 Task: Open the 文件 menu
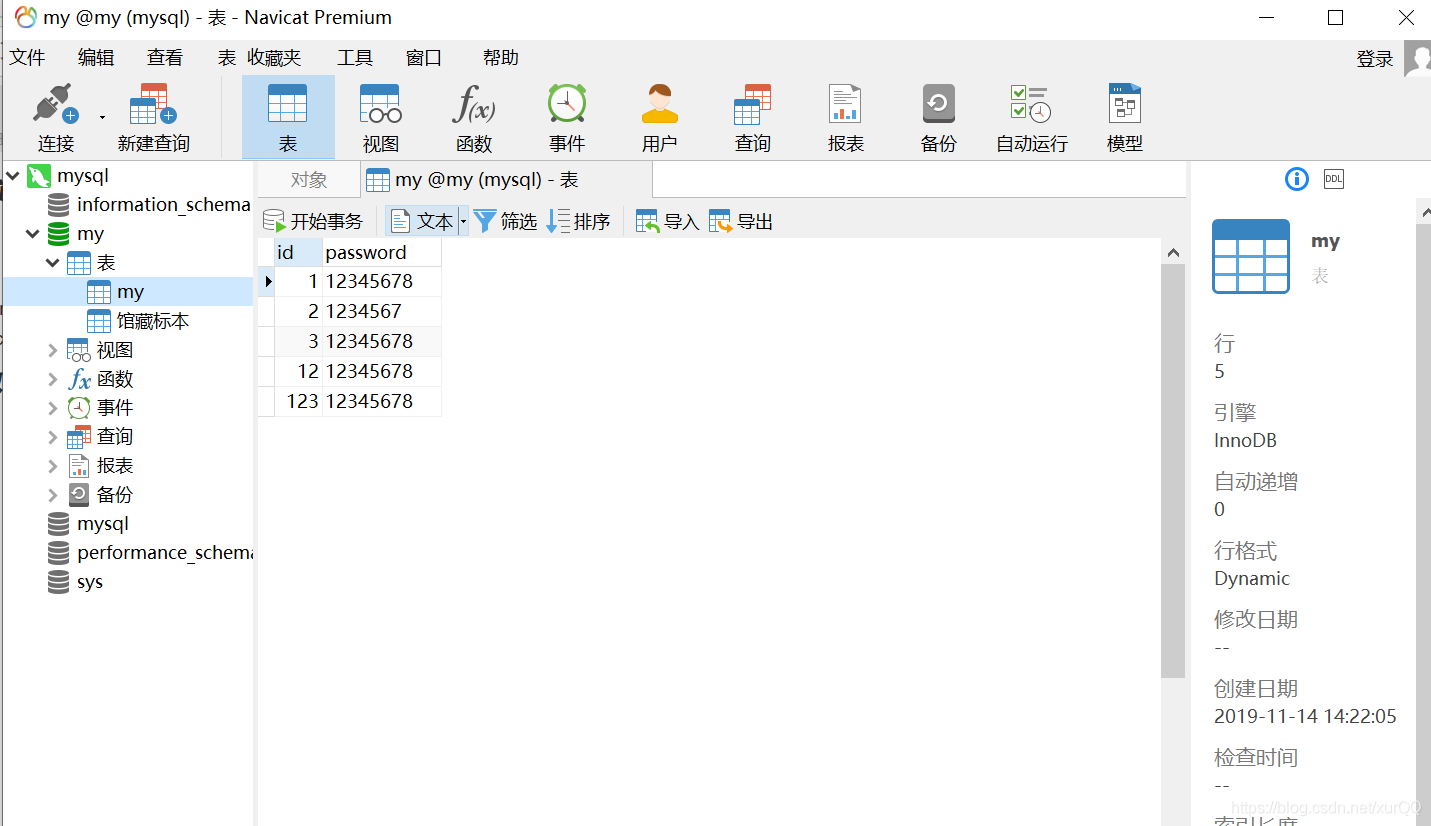(28, 58)
